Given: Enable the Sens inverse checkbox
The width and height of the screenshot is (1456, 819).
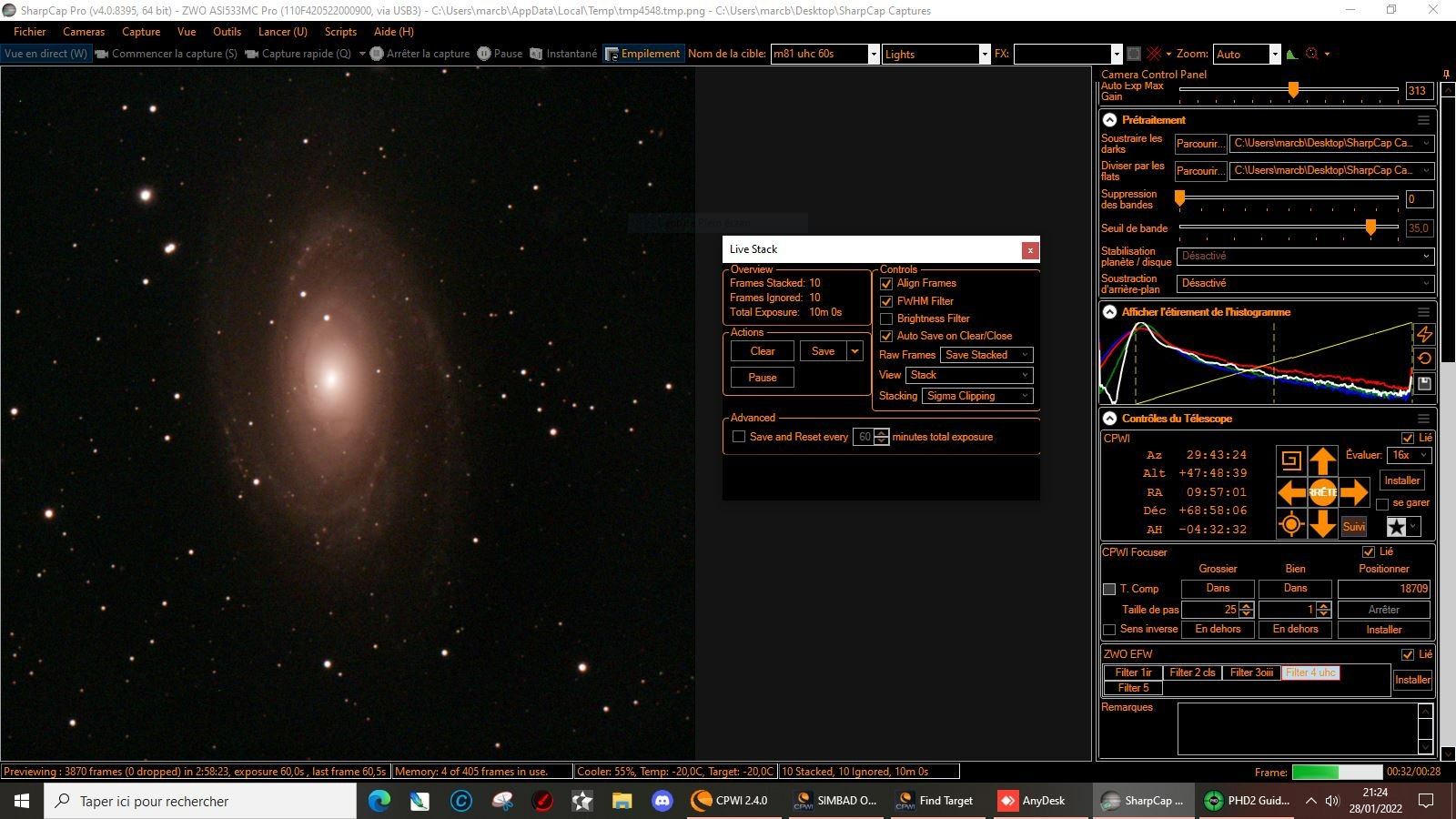Looking at the screenshot, I should 1109,630.
